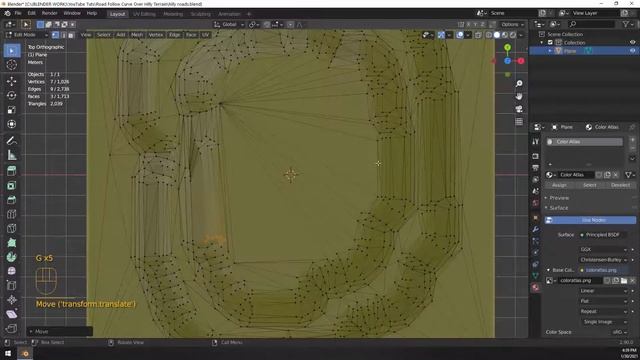Switch to the Sculpting workspace tab
This screenshot has width=640, height=360.
(x=200, y=14)
